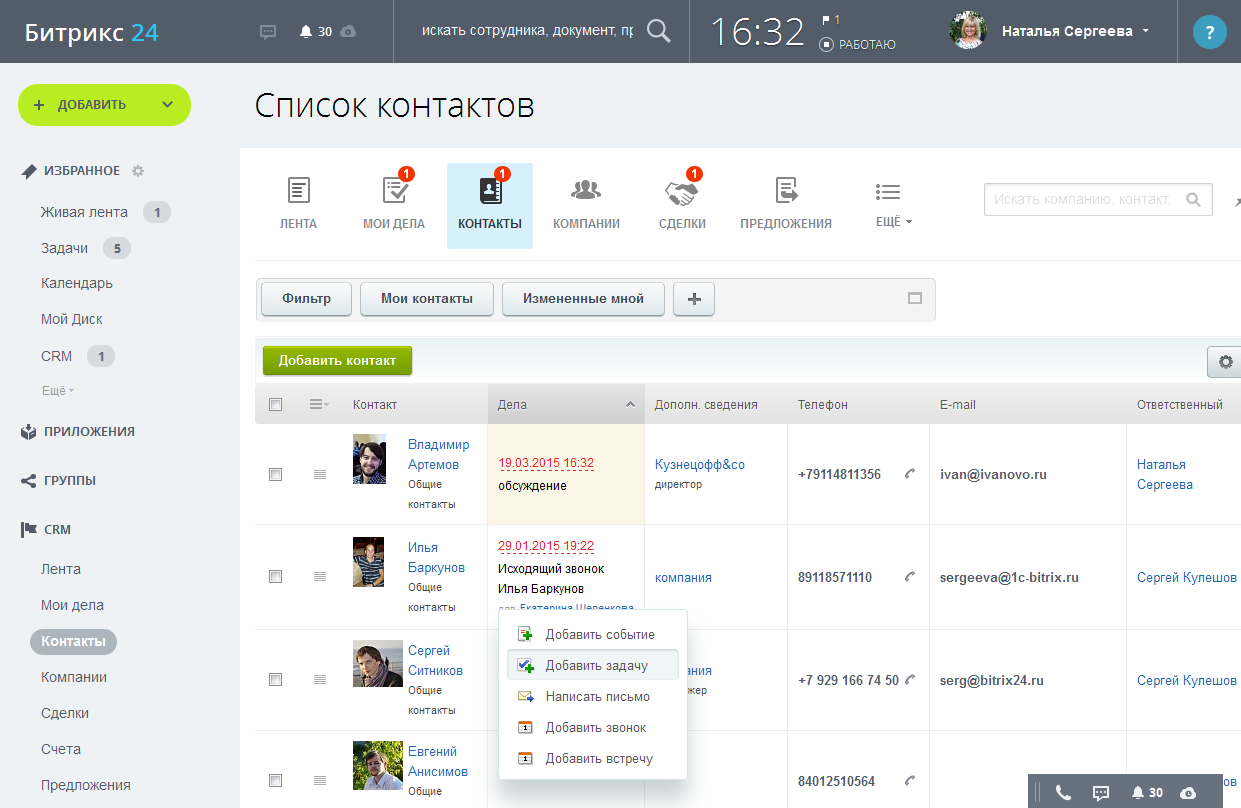
Task: Click the help question mark icon
Action: point(1209,32)
